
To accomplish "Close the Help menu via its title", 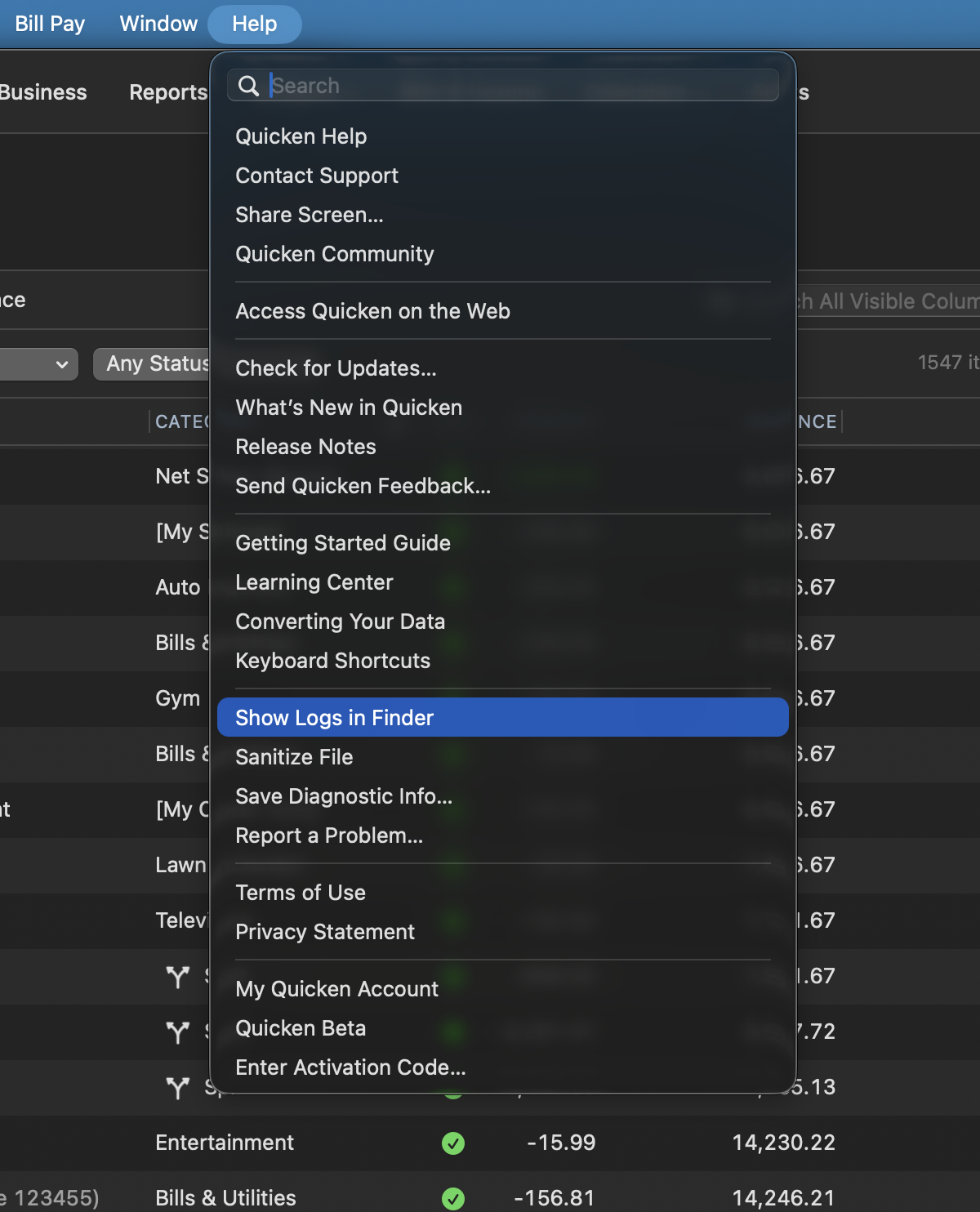I will point(255,24).
